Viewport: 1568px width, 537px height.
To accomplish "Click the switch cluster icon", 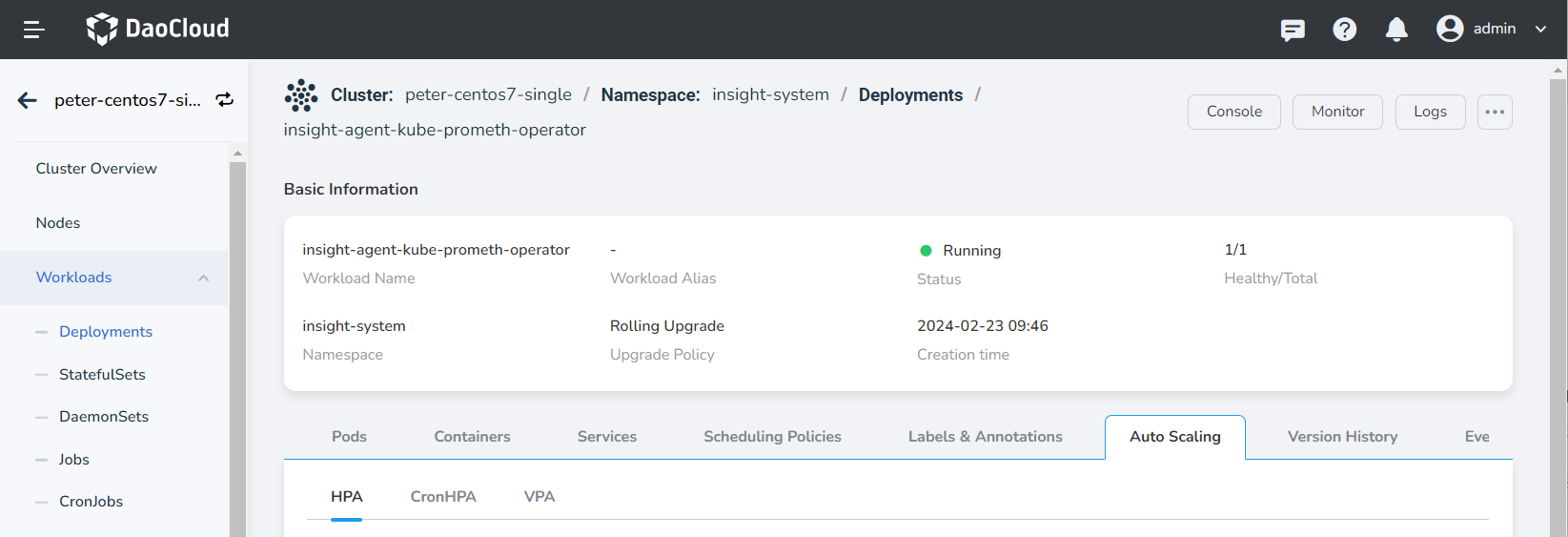I will (225, 100).
